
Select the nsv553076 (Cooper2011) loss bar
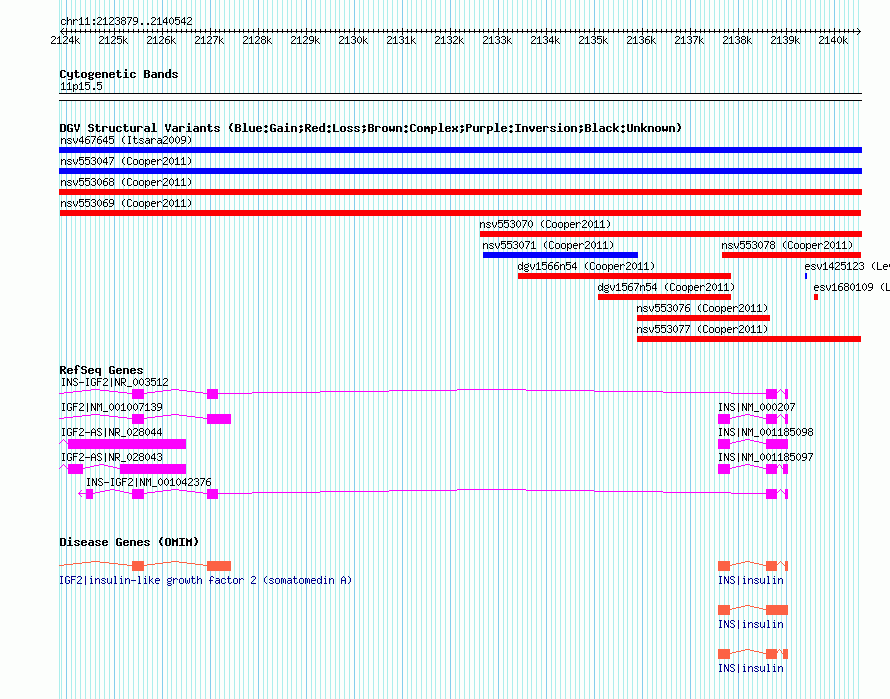pos(703,318)
